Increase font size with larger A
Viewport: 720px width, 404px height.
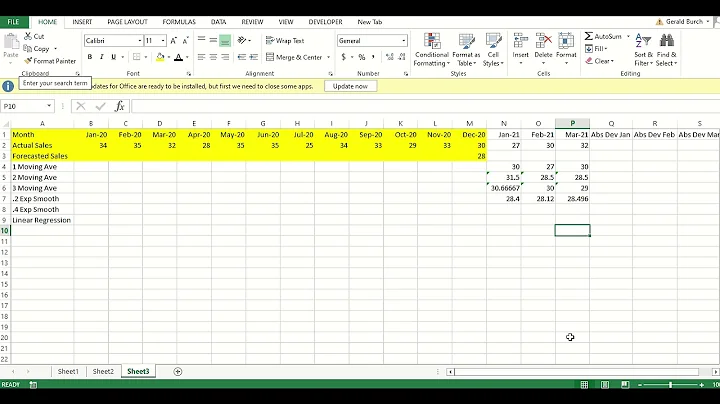coord(174,41)
